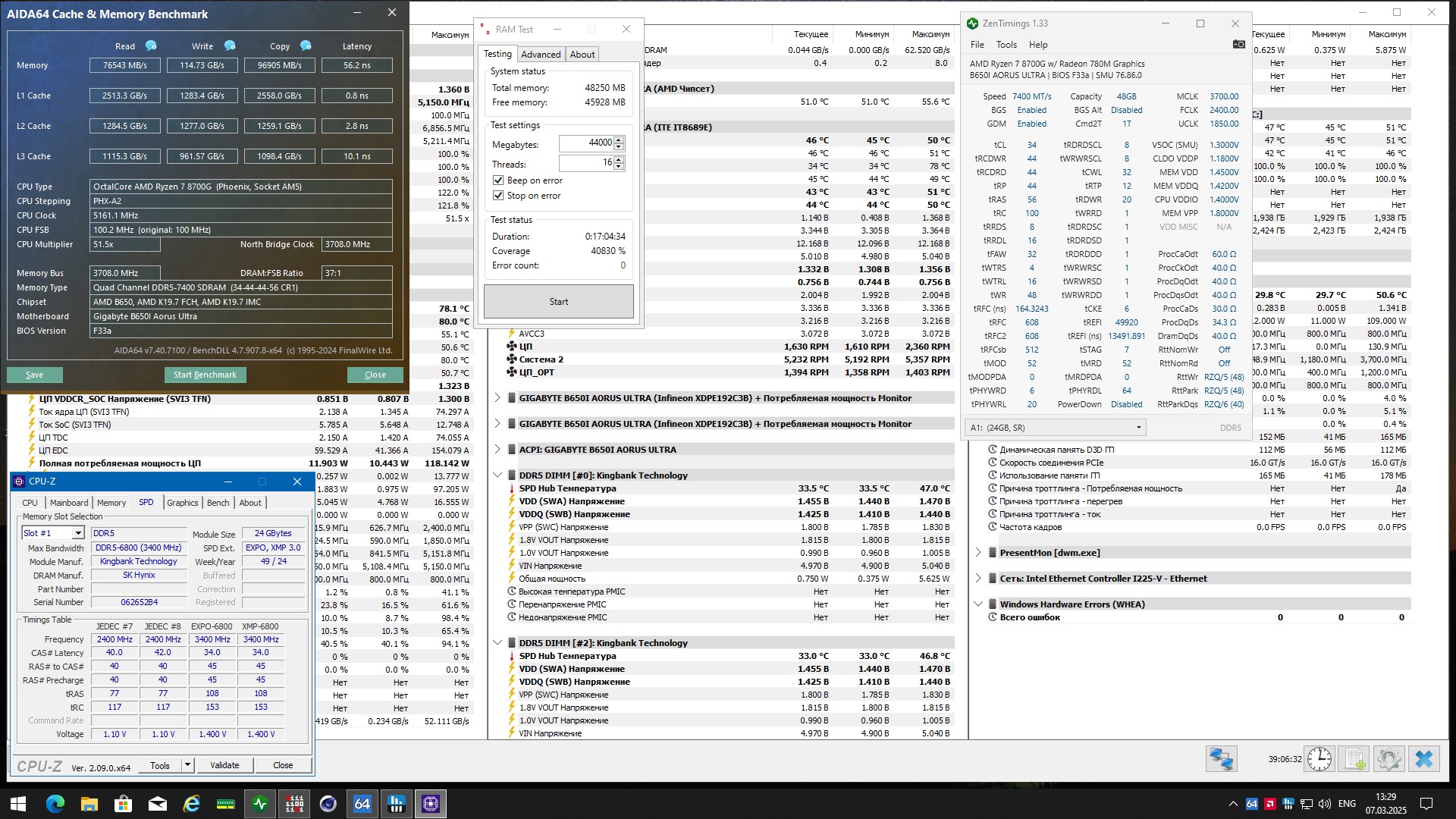Image resolution: width=1456 pixels, height=819 pixels.
Task: Click Copy benchmark info icon in AIDA64
Action: [306, 45]
